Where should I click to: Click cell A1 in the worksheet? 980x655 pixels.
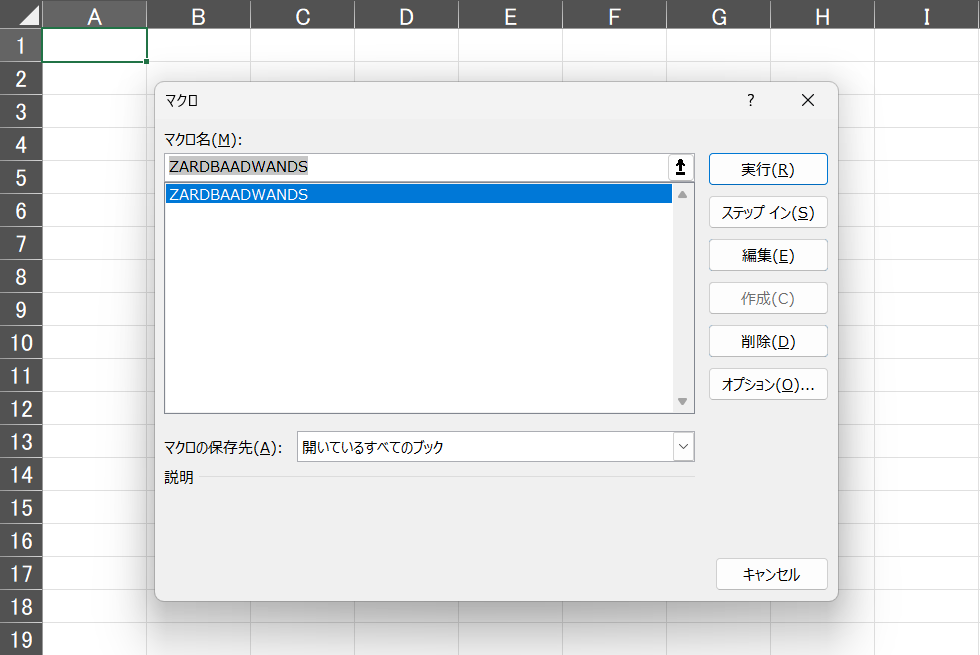coord(94,46)
